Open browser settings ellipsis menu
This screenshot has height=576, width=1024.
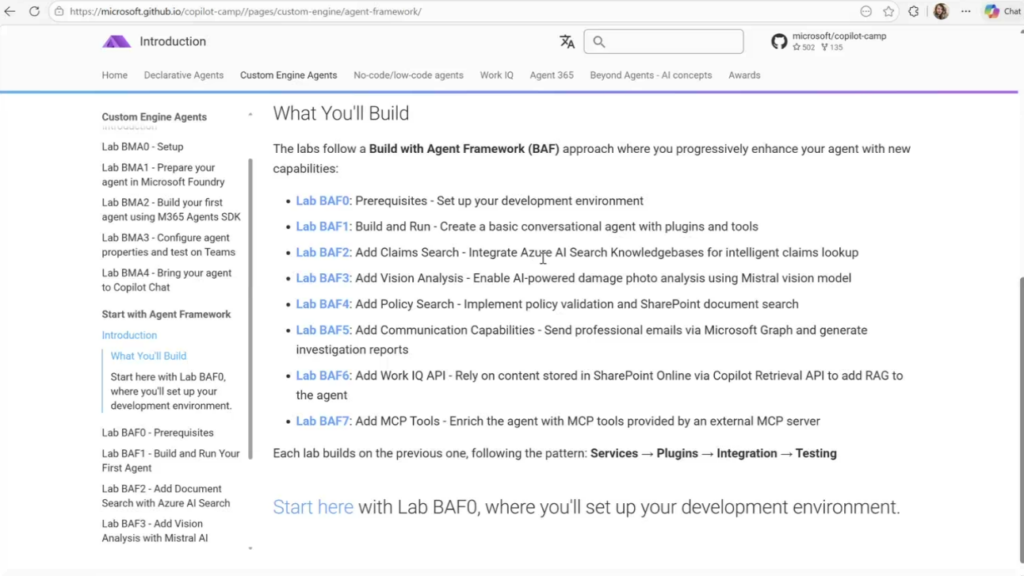[x=966, y=11]
